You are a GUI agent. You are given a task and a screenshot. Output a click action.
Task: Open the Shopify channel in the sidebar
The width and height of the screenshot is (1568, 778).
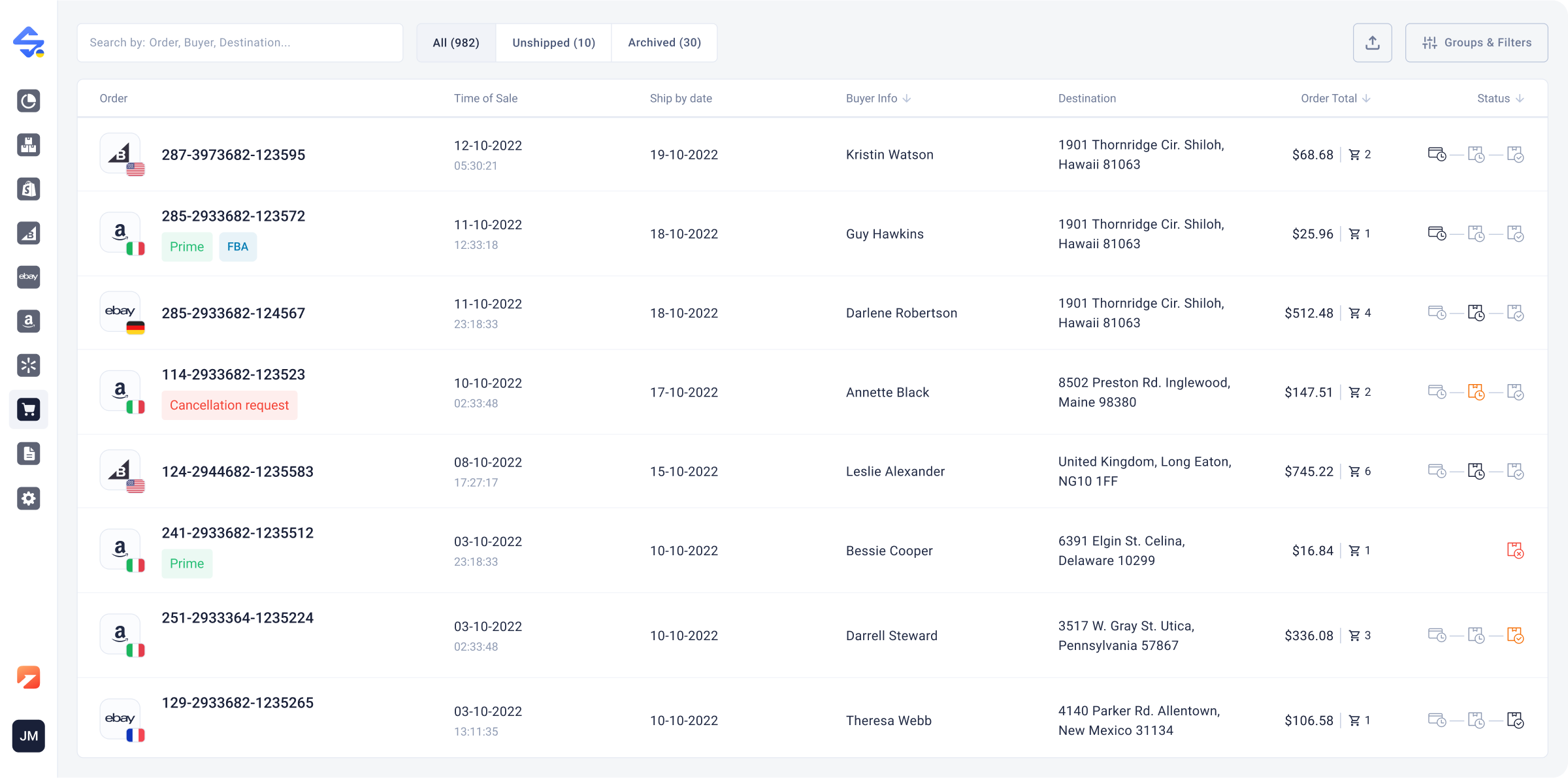coord(29,189)
